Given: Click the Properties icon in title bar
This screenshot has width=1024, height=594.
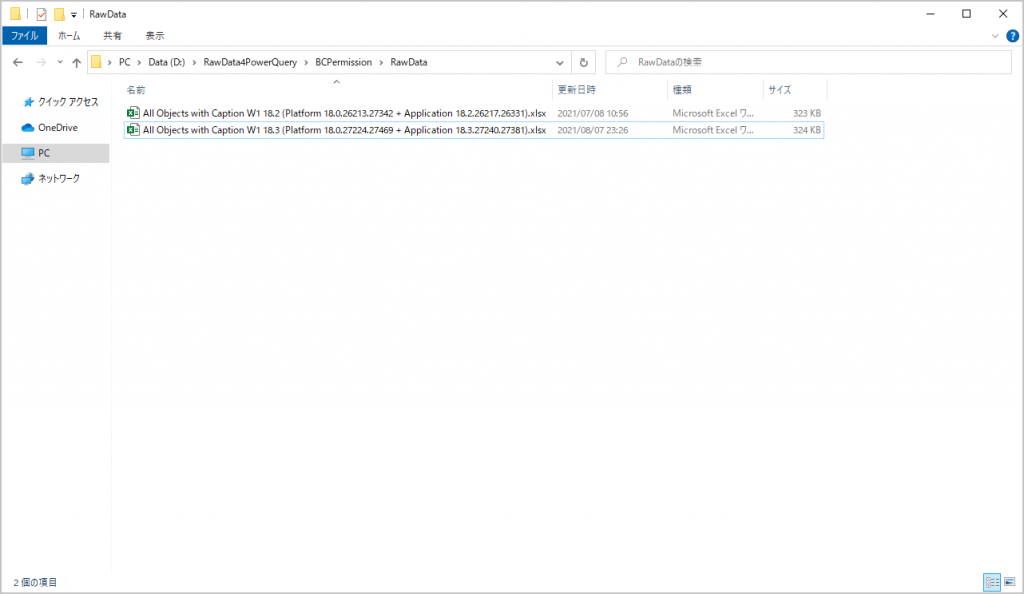Looking at the screenshot, I should 41,14.
